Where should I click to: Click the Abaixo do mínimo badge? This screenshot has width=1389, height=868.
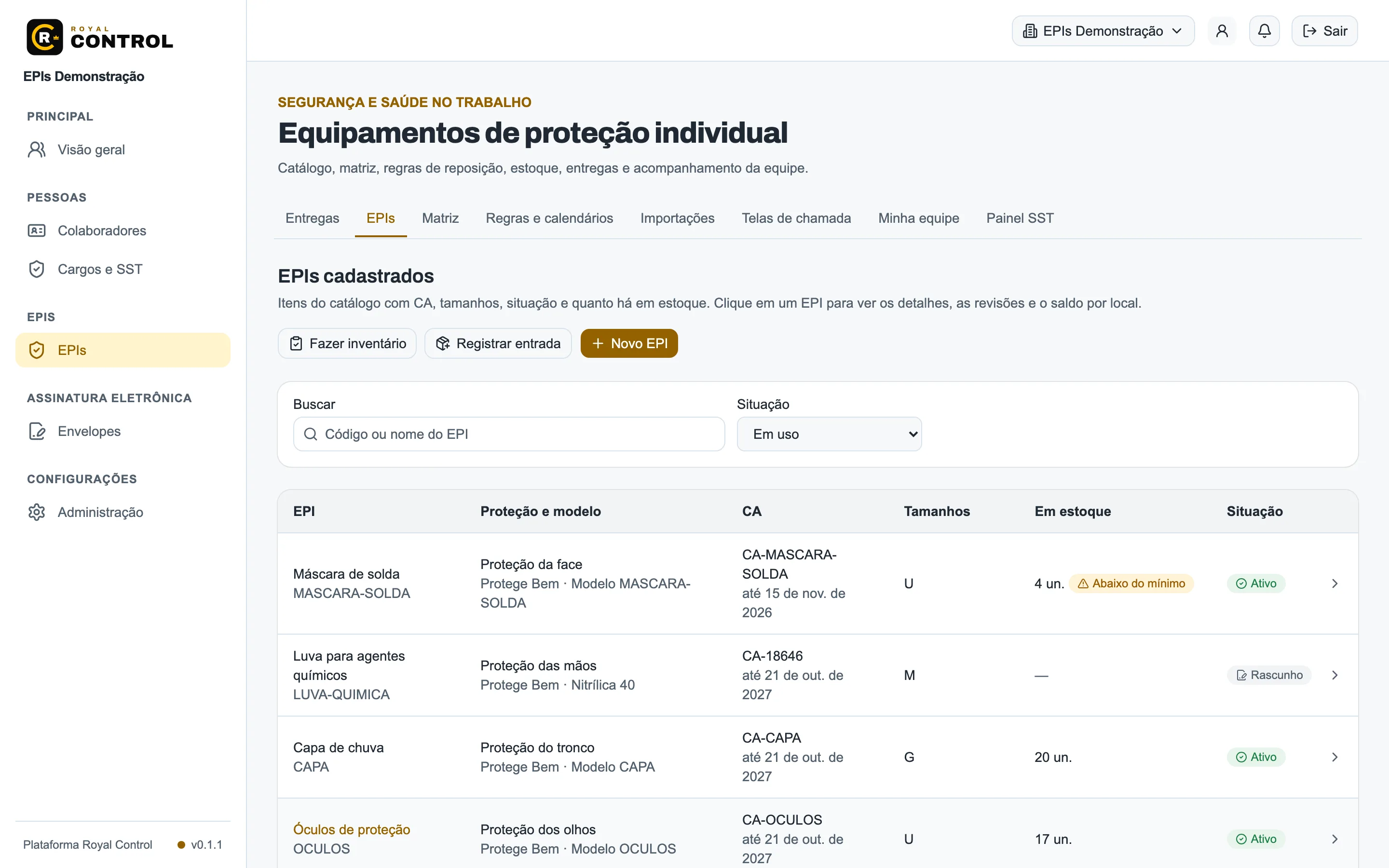1130,583
